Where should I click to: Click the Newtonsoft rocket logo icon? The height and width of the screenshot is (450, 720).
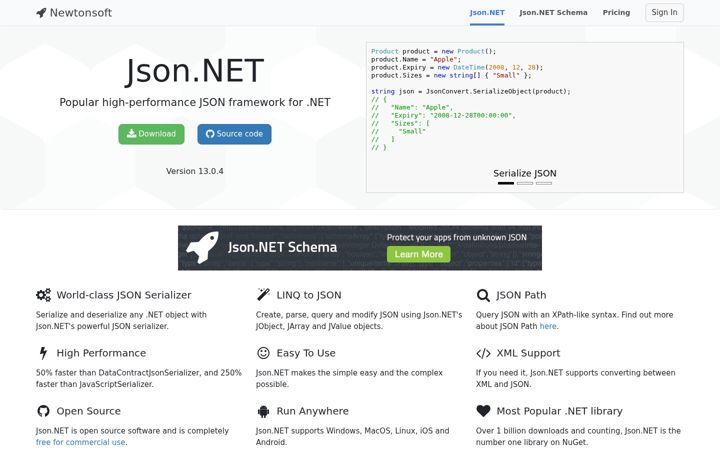point(41,13)
